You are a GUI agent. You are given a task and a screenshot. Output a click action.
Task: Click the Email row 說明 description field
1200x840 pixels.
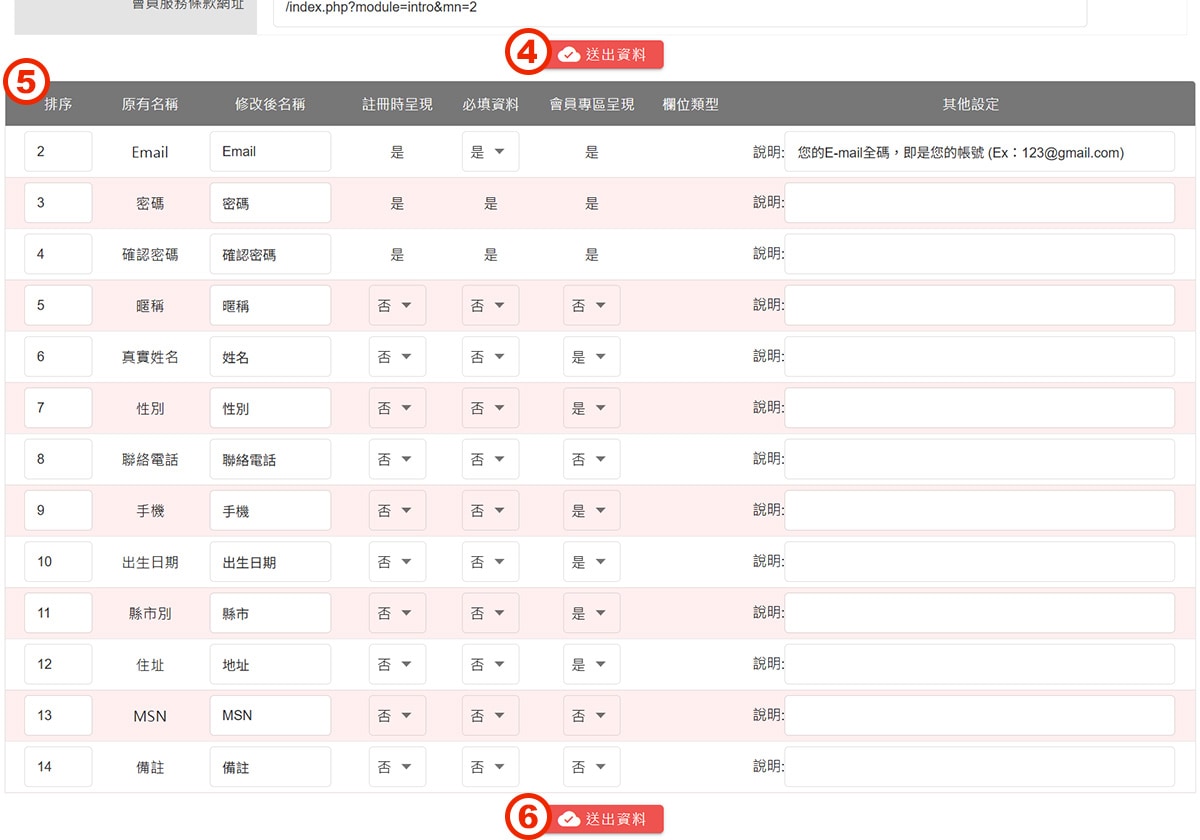(x=980, y=152)
